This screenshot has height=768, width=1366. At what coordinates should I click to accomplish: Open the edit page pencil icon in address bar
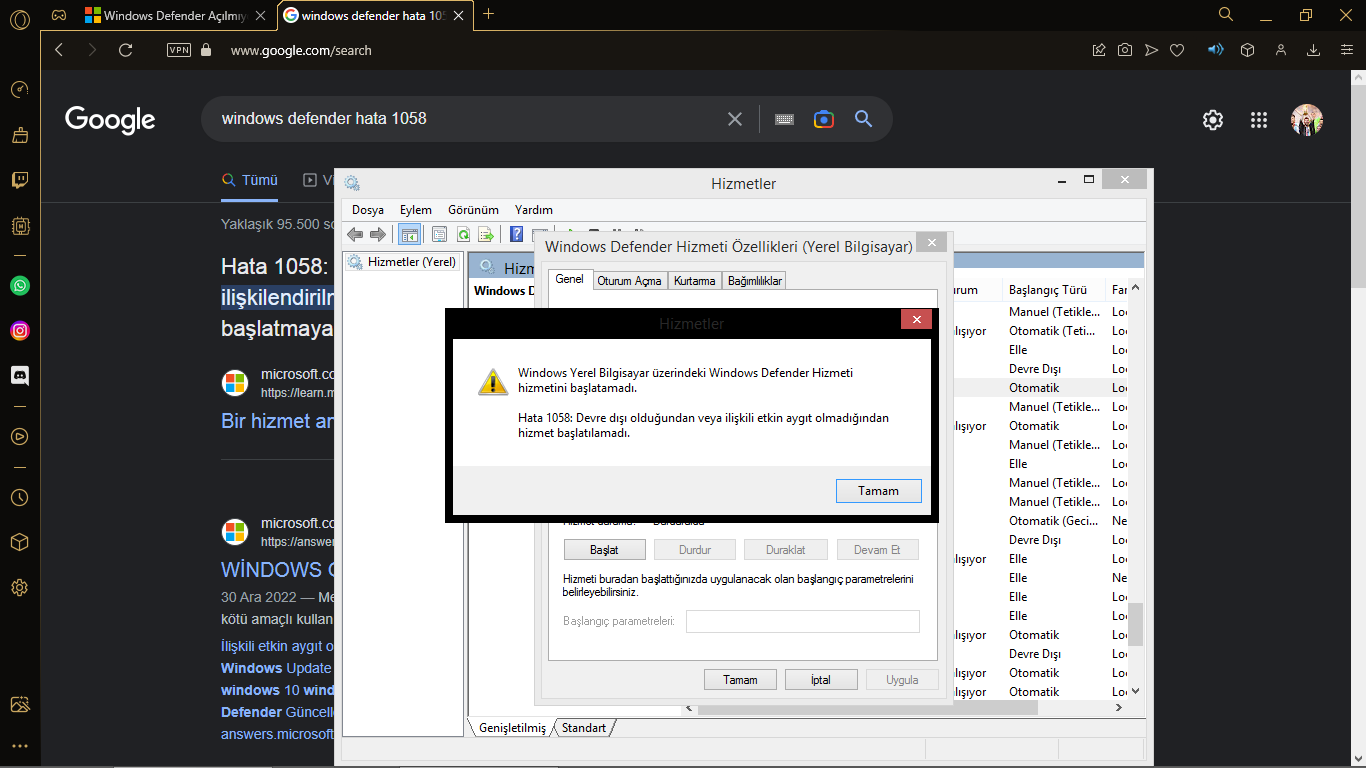pyautogui.click(x=1099, y=50)
